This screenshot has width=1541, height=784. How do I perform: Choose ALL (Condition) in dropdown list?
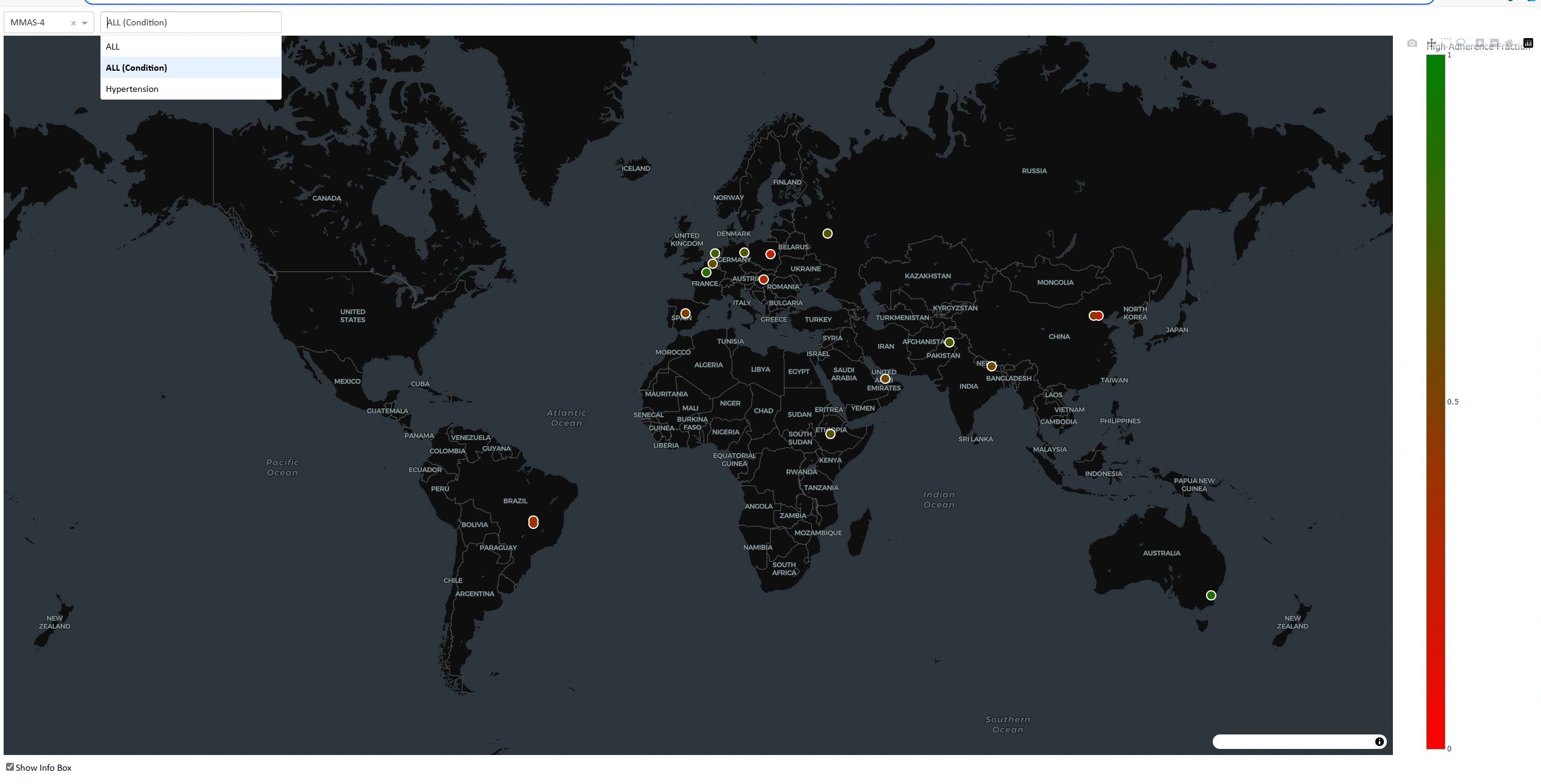point(137,68)
